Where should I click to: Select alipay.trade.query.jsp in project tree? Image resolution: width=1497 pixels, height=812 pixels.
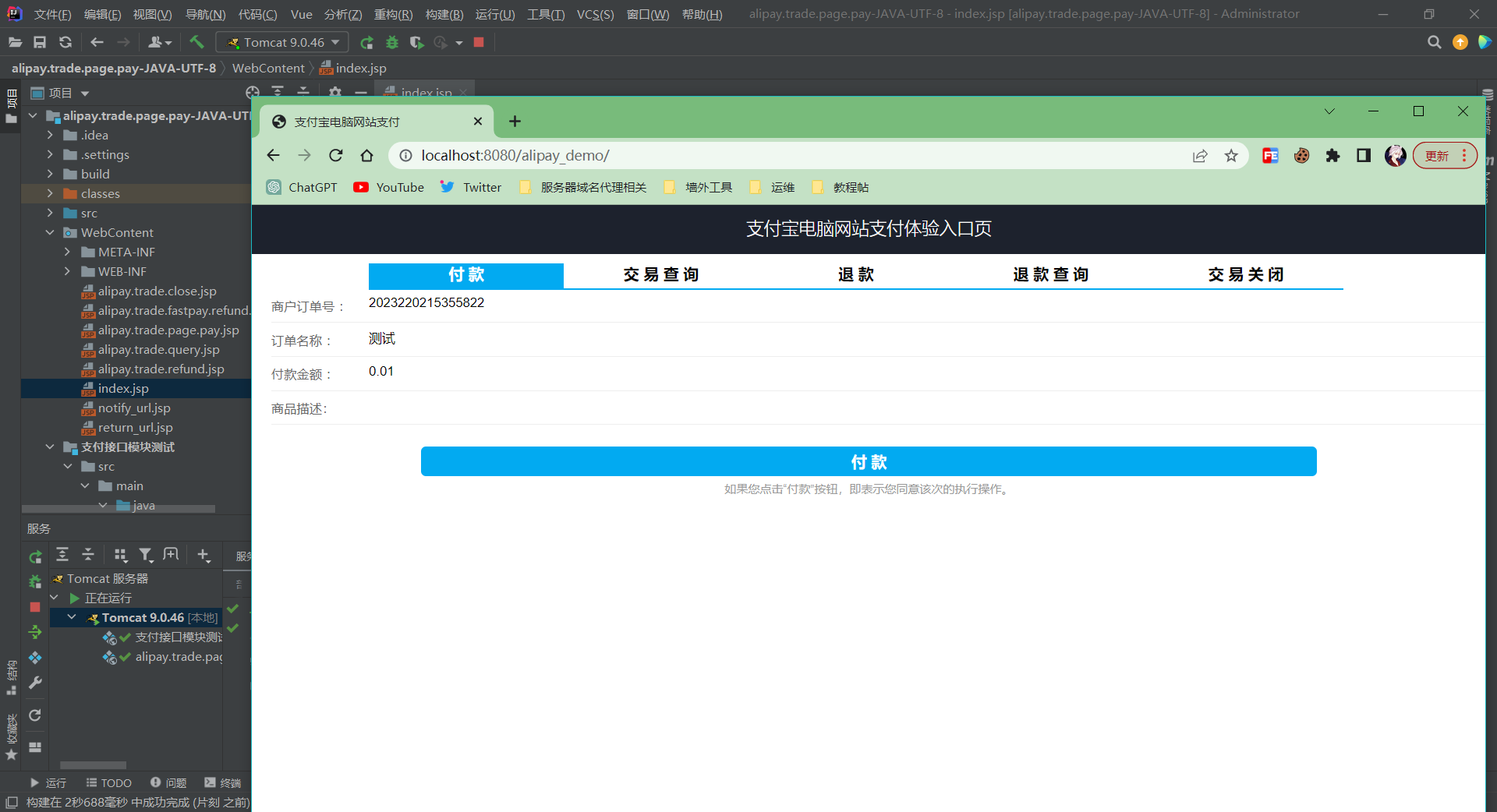coord(158,349)
